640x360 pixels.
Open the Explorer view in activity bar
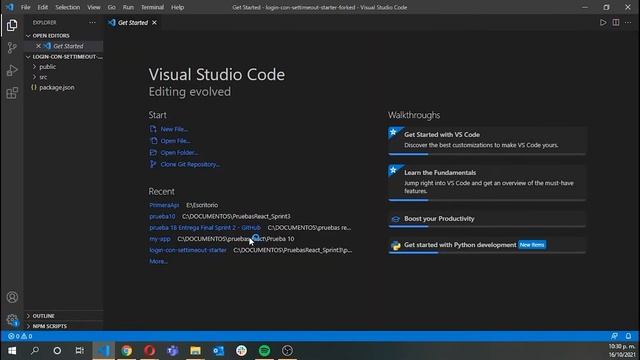click(x=12, y=25)
